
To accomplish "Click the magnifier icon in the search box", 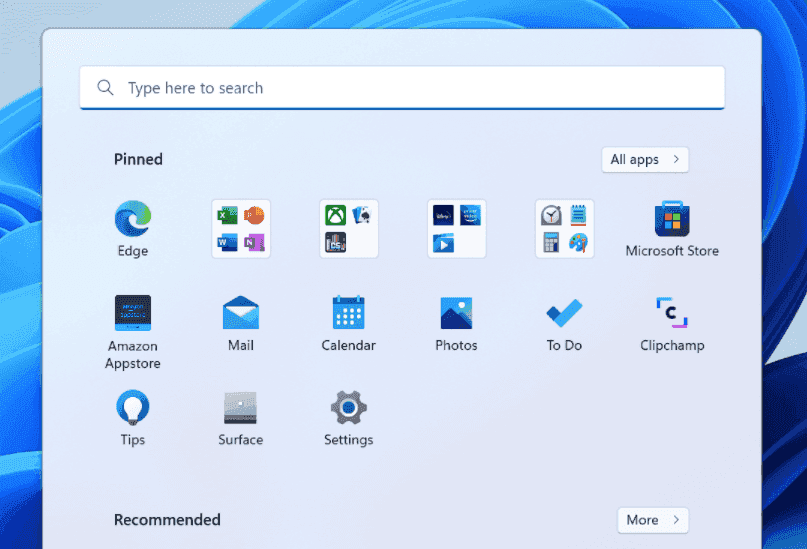I will tap(106, 87).
